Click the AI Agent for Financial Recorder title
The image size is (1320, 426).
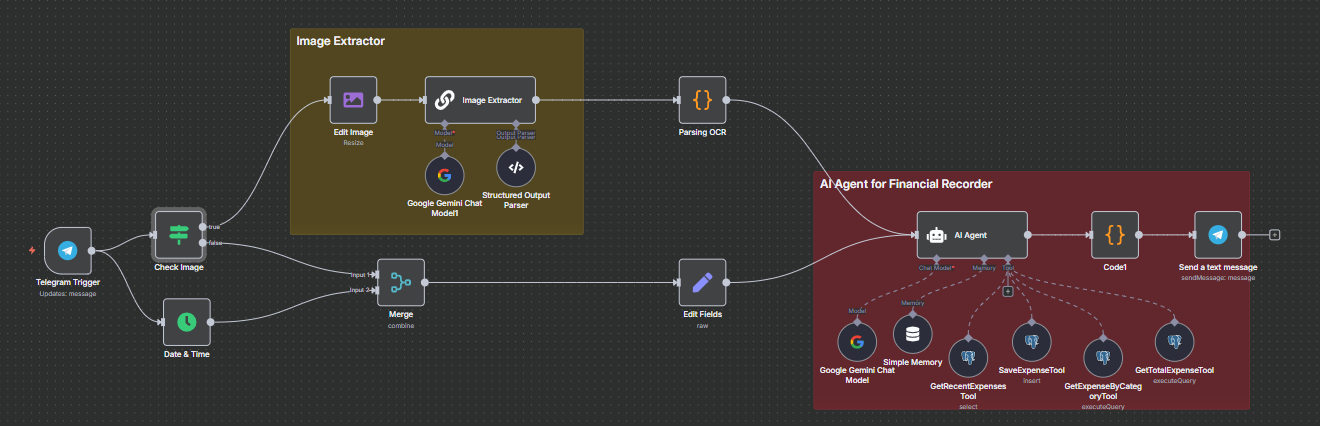pyautogui.click(x=906, y=184)
